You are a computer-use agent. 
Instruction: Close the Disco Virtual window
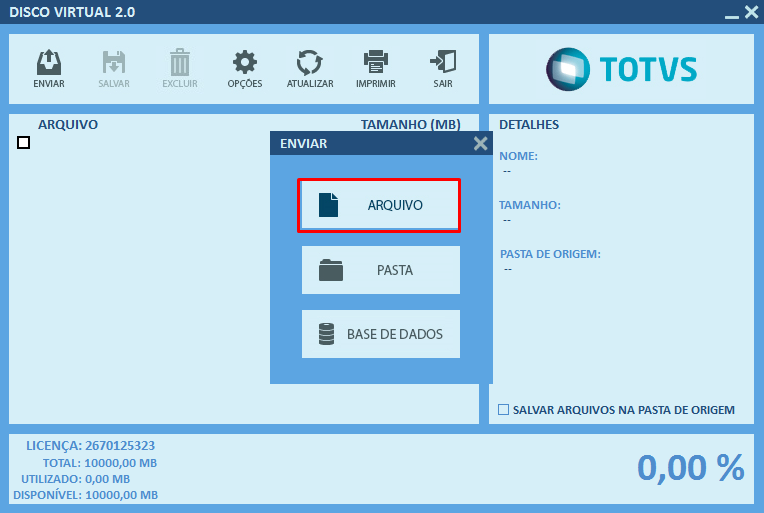click(x=751, y=12)
